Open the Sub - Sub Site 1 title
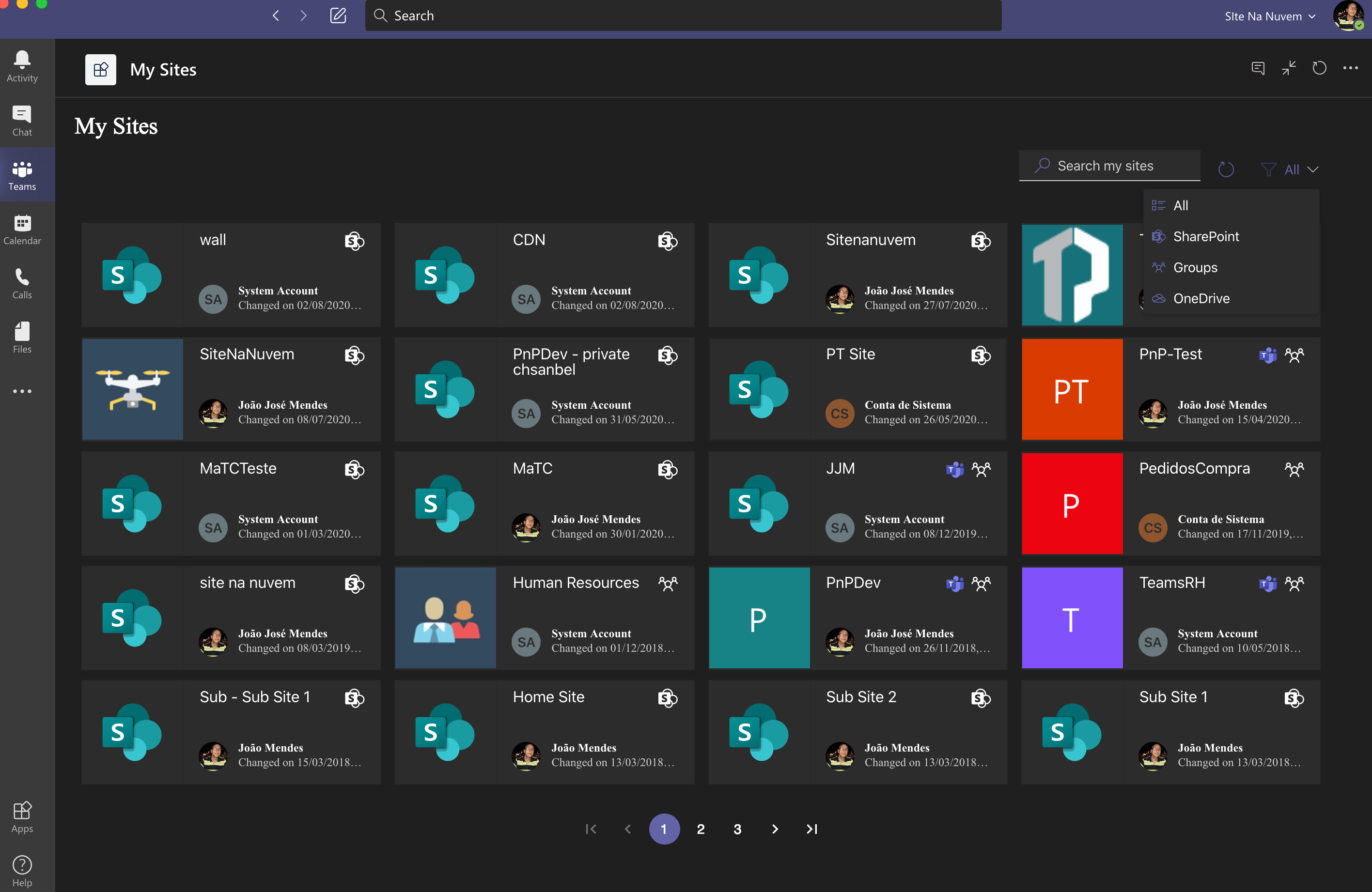The height and width of the screenshot is (892, 1372). point(255,697)
